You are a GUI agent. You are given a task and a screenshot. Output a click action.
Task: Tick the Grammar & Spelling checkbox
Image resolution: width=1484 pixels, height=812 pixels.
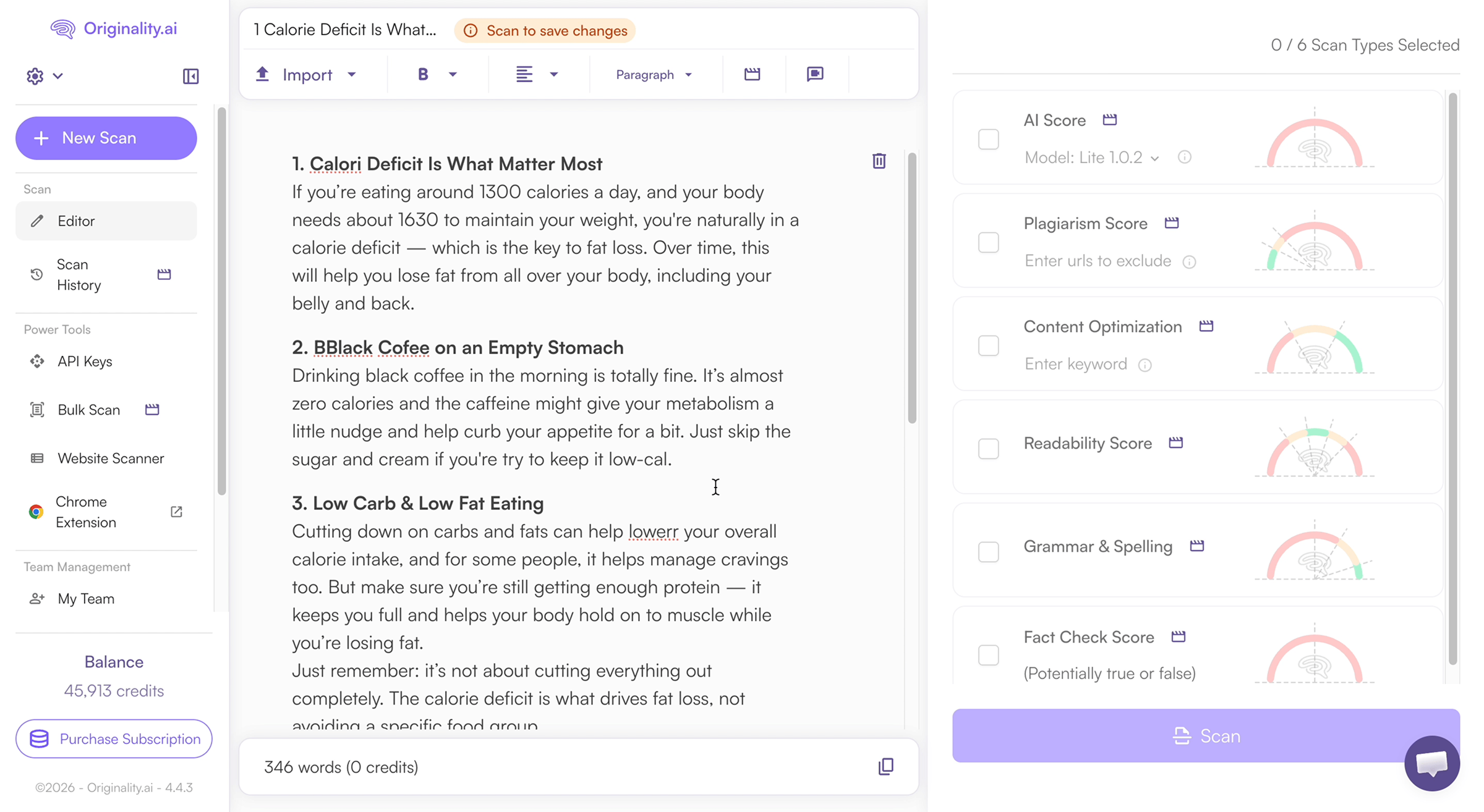(988, 551)
